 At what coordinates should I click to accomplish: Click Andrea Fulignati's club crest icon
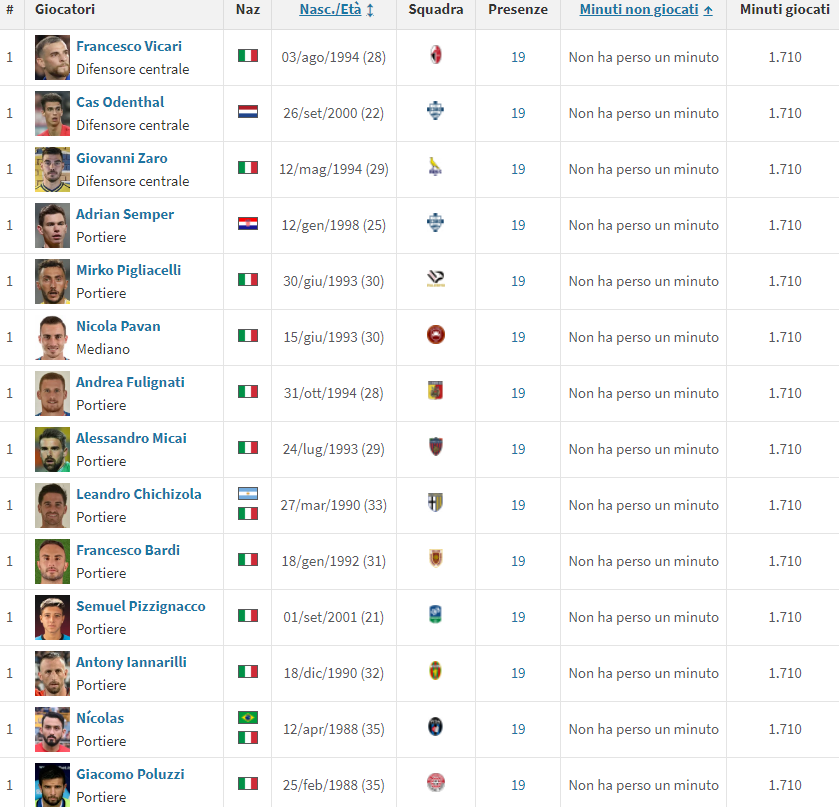click(435, 392)
